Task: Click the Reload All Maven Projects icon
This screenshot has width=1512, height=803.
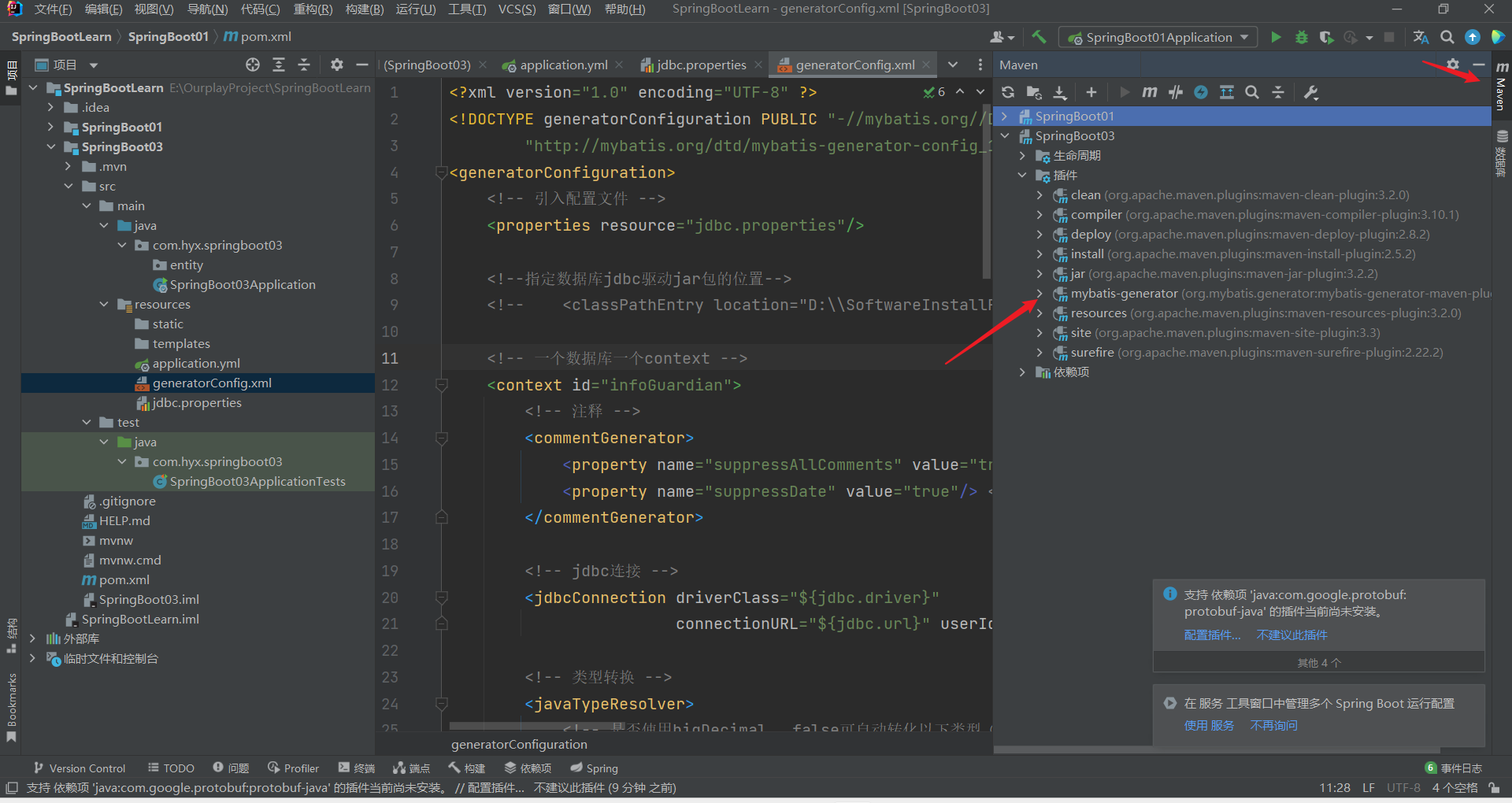Action: pyautogui.click(x=1008, y=93)
